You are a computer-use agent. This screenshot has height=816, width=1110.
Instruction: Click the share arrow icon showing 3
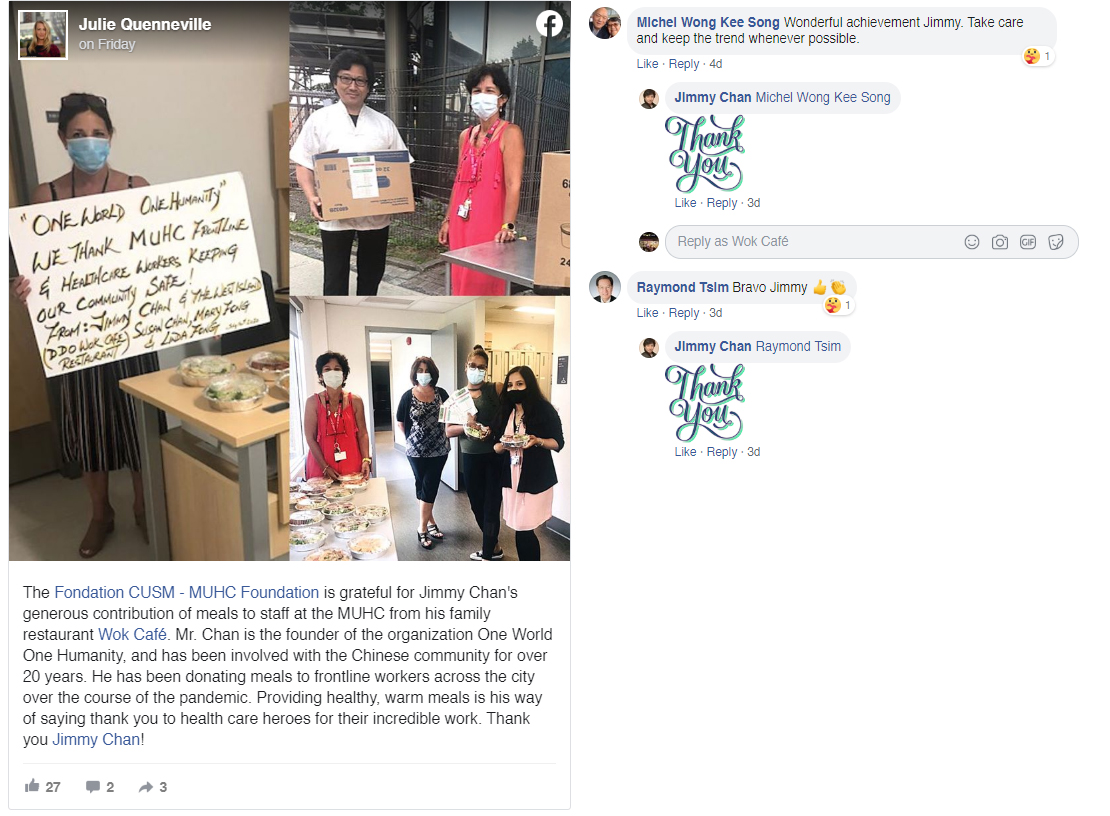pyautogui.click(x=153, y=786)
